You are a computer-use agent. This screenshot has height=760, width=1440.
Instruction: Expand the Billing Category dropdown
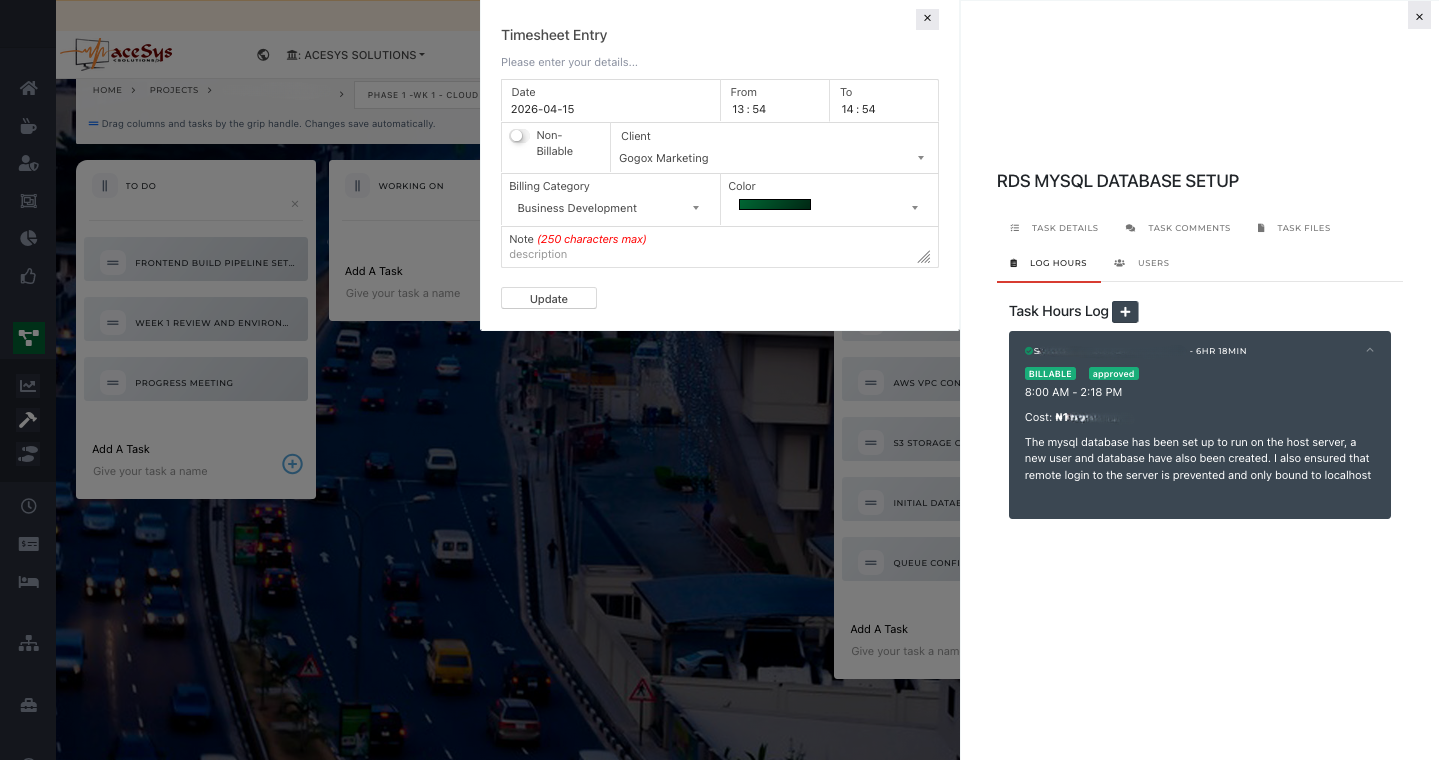pos(608,208)
